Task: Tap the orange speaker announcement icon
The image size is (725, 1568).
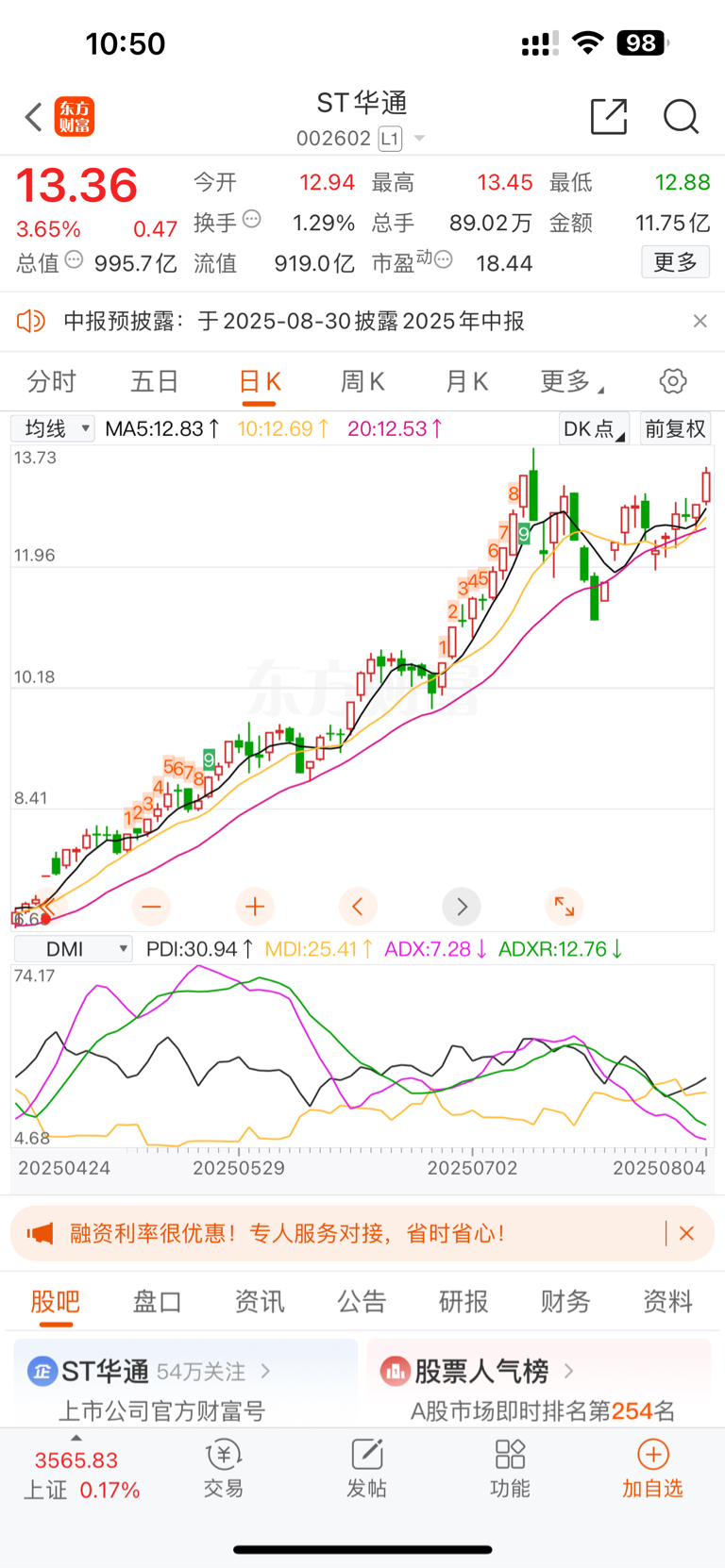Action: tap(30, 322)
